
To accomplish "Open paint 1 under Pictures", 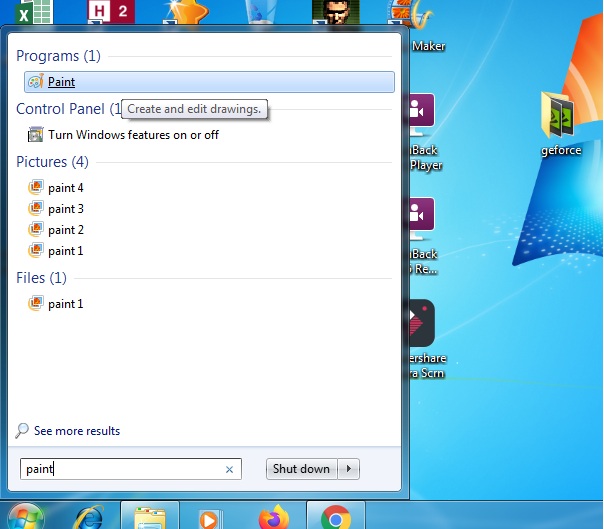I will (65, 251).
